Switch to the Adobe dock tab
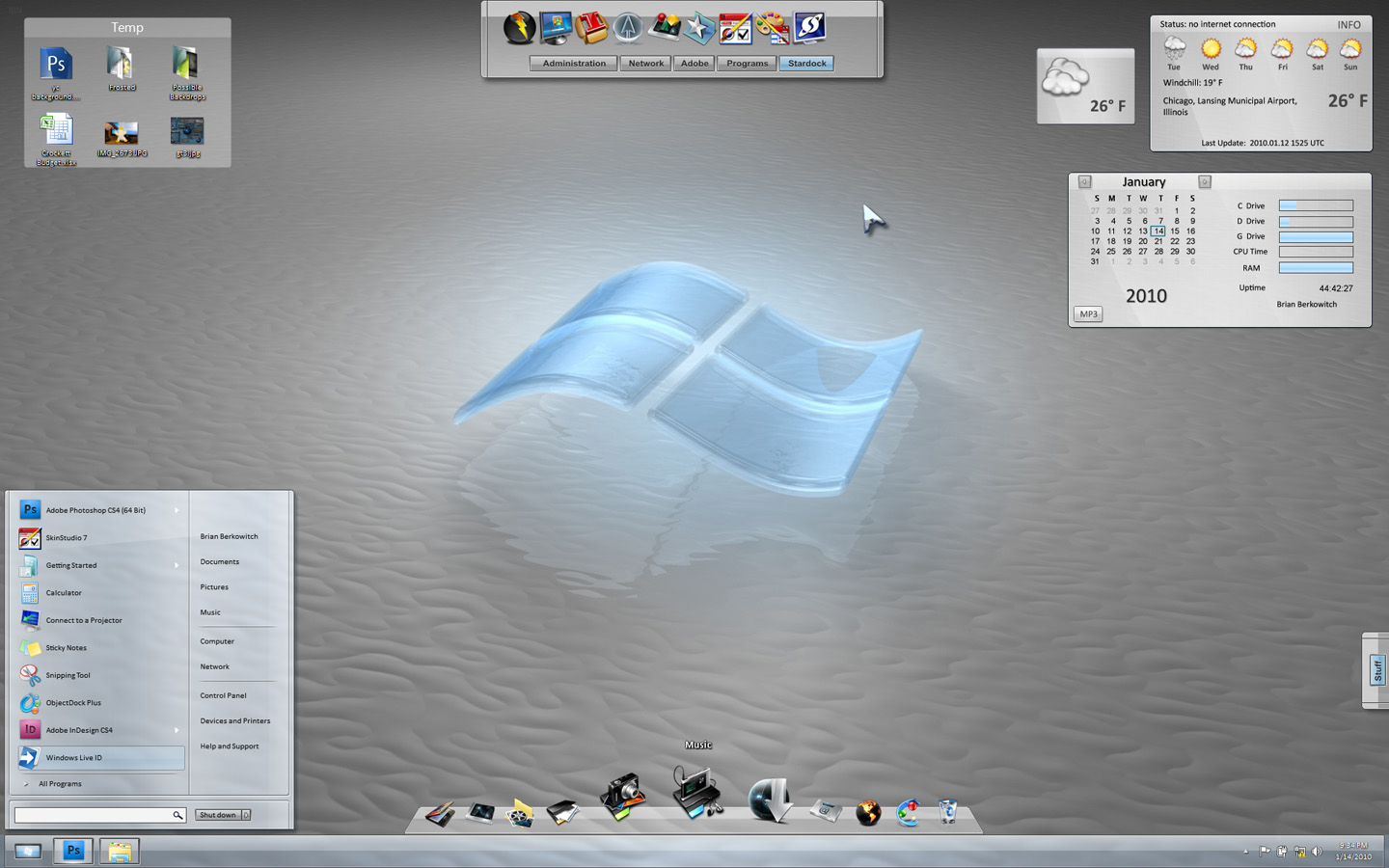 pos(694,64)
